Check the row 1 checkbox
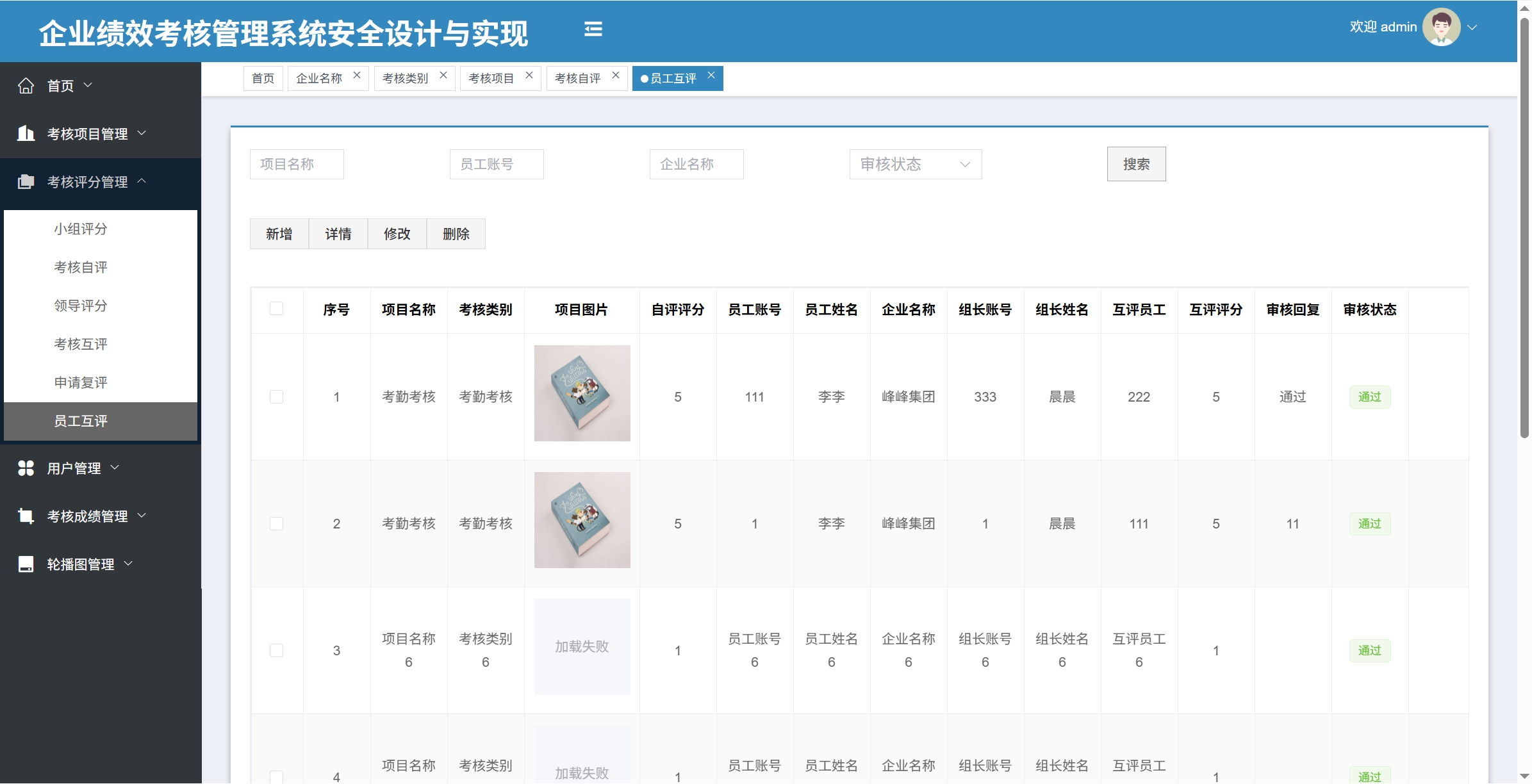Screen dimensions: 1532x784 click(x=276, y=397)
